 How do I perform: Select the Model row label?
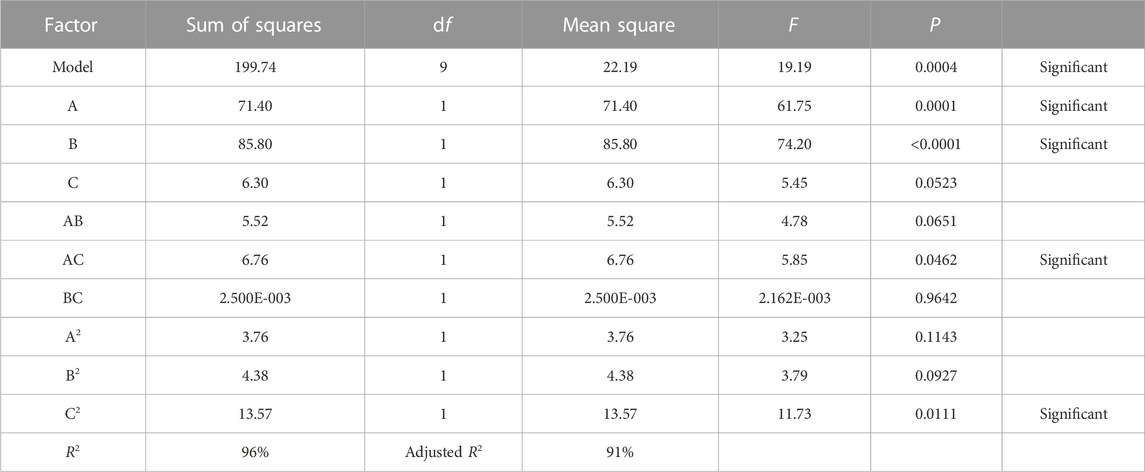coord(72,68)
